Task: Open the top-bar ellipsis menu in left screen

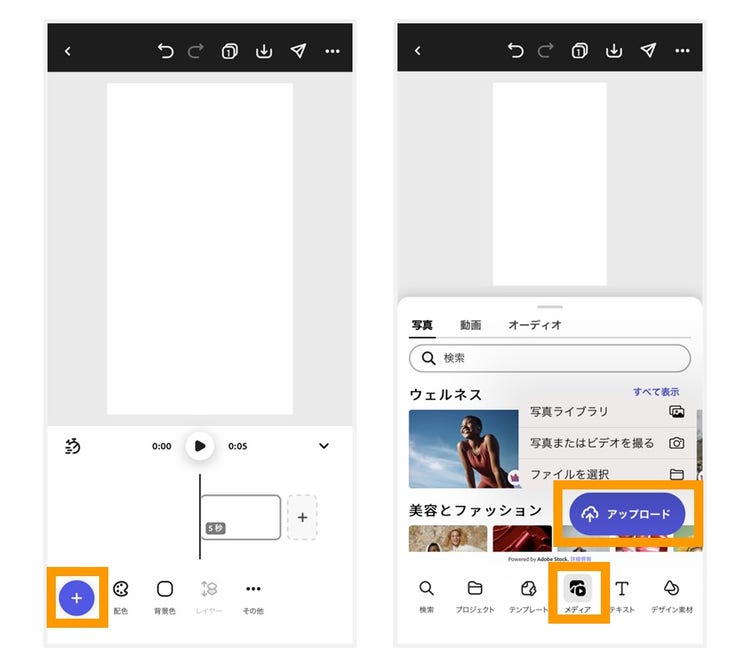Action: point(332,51)
